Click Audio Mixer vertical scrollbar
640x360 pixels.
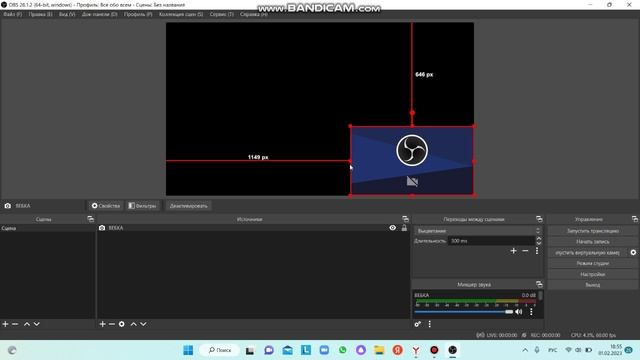541,296
